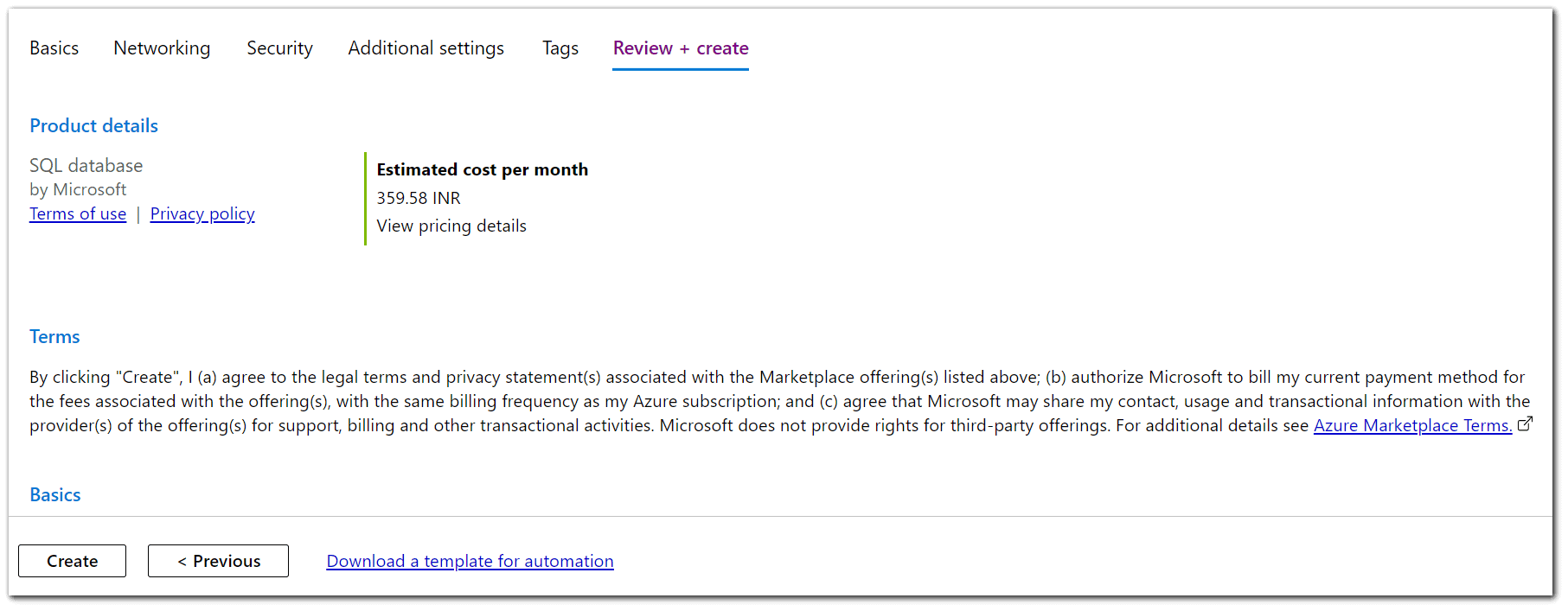1568x611 pixels.
Task: Download a template for automation
Action: click(x=470, y=561)
